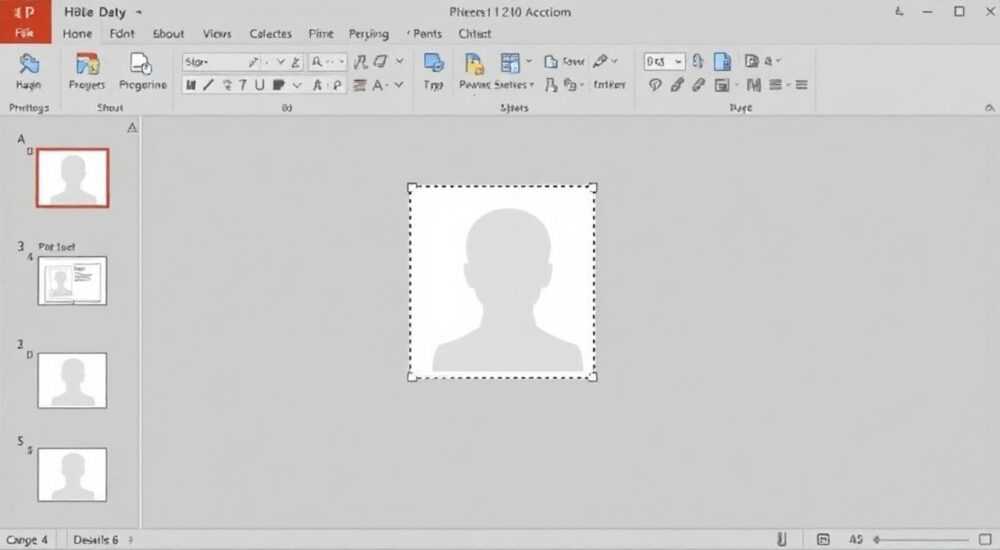This screenshot has width=1000, height=550.
Task: Open the Persing ribbon tab
Action: click(369, 34)
